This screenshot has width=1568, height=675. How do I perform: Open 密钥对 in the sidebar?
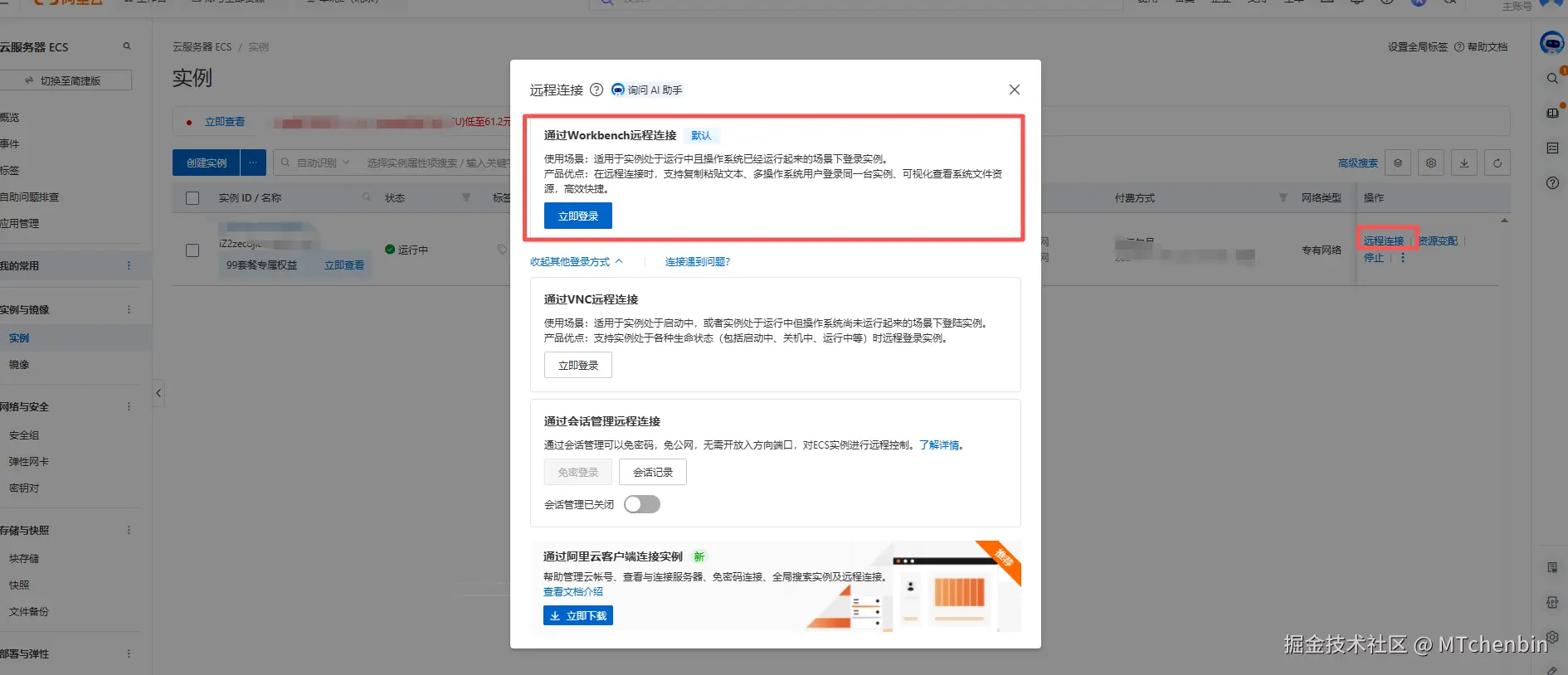click(x=24, y=488)
